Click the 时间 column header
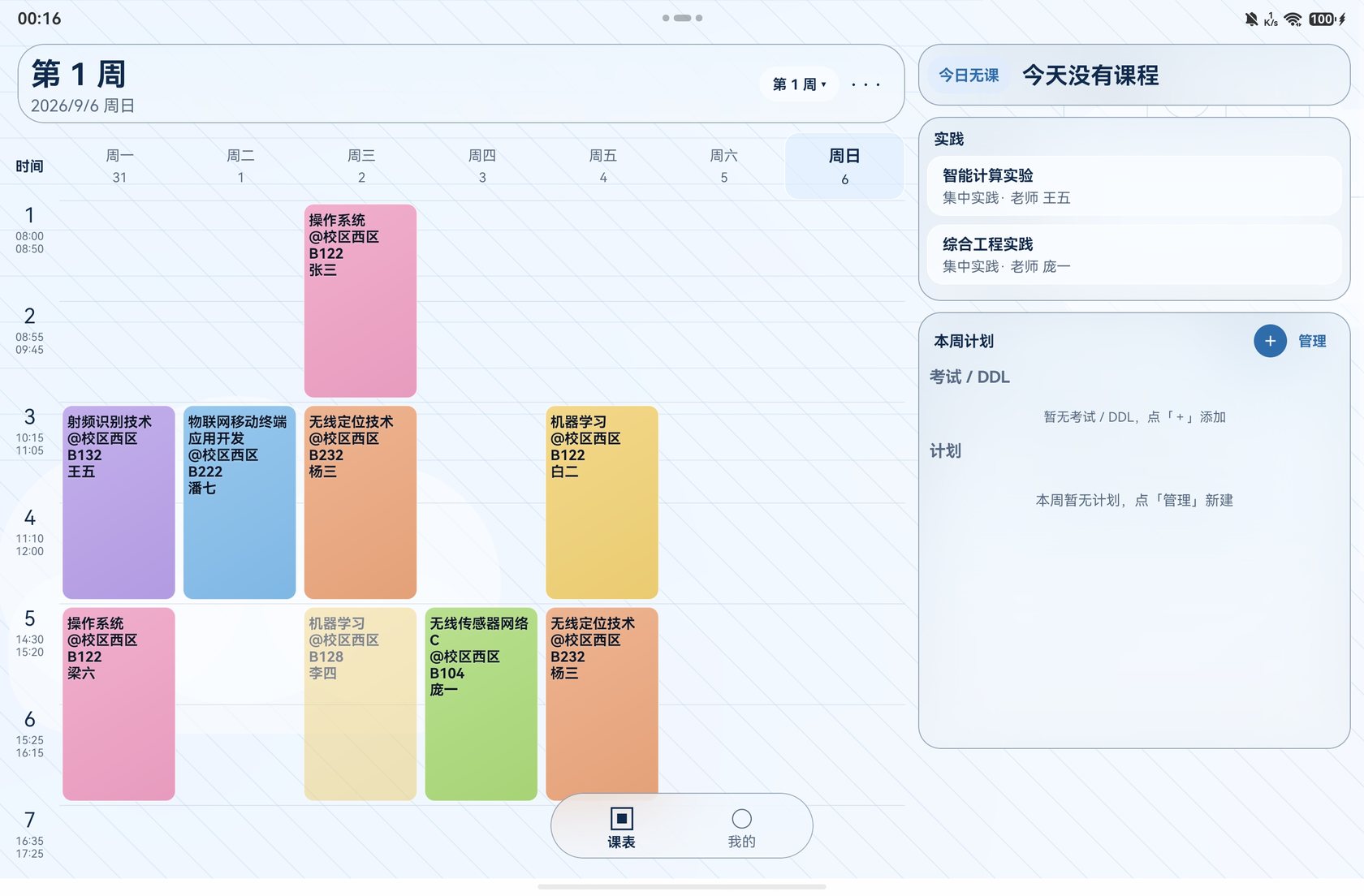This screenshot has width=1364, height=896. (x=29, y=166)
